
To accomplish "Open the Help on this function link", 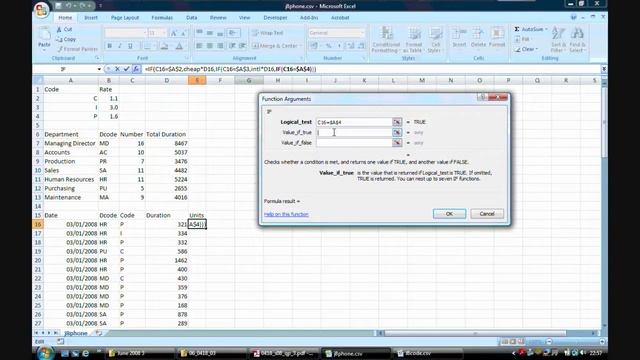I will pos(286,214).
